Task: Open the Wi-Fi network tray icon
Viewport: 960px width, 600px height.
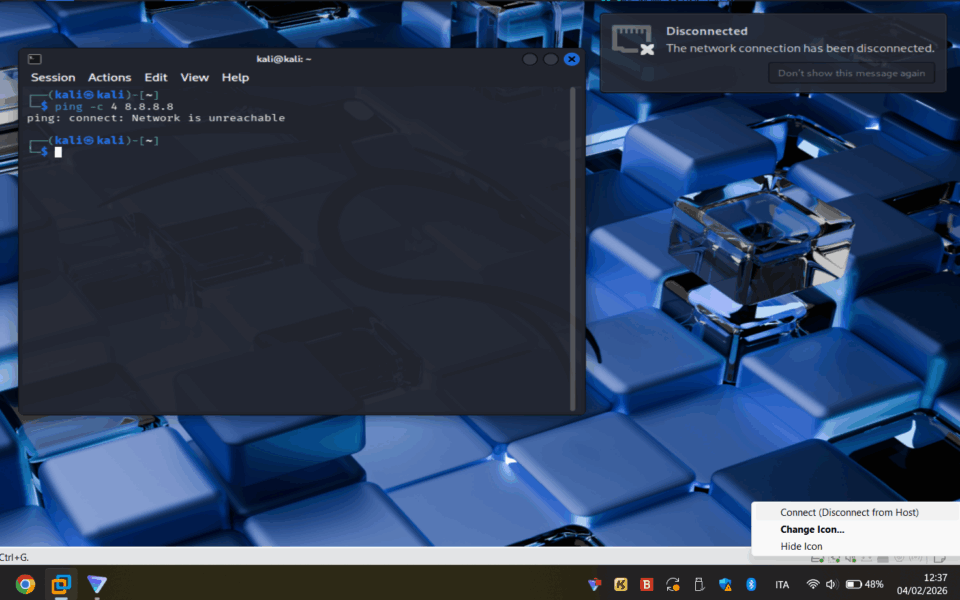Action: (813, 584)
